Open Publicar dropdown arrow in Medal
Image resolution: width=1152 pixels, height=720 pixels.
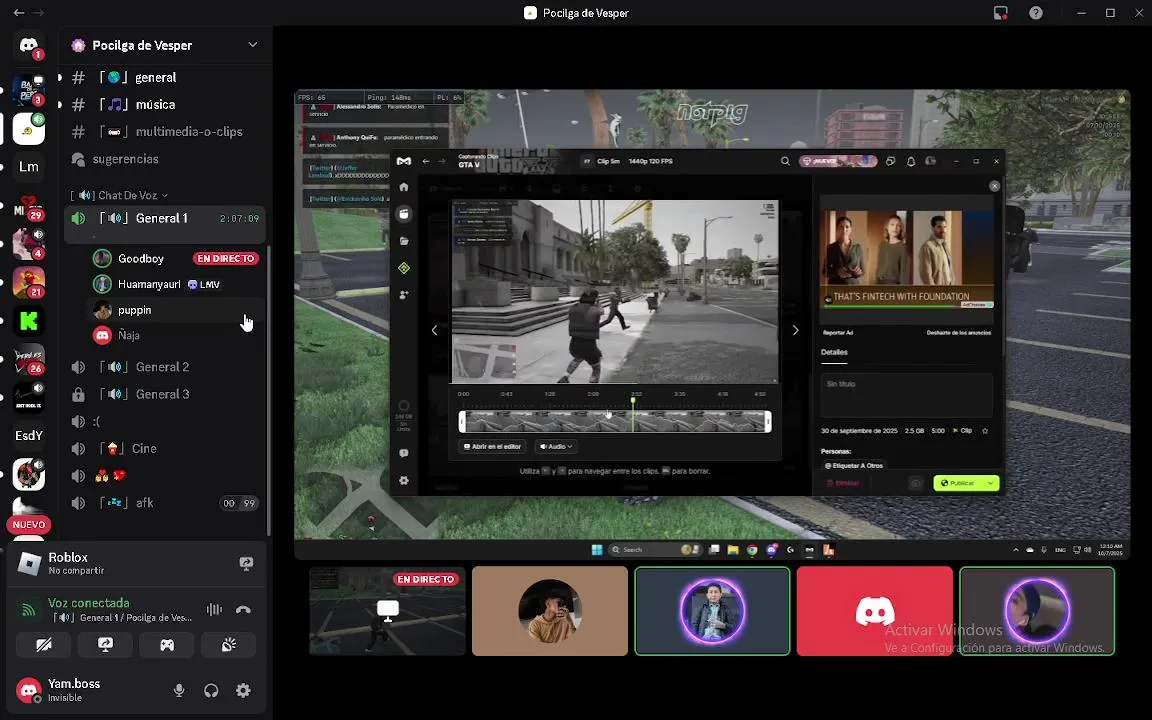tap(990, 483)
